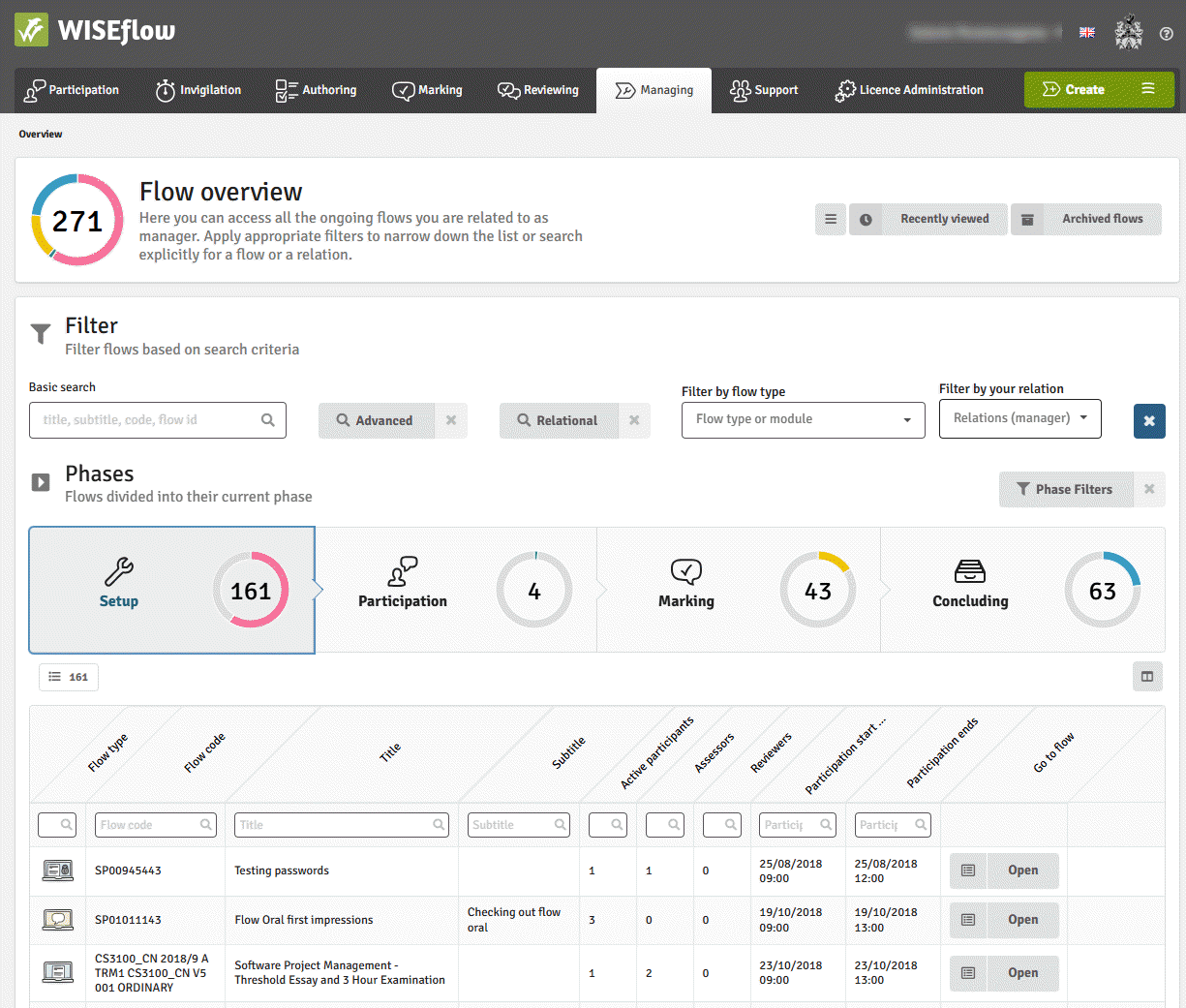The height and width of the screenshot is (1008, 1186).
Task: Open the help question mark icon
Action: 1167,33
